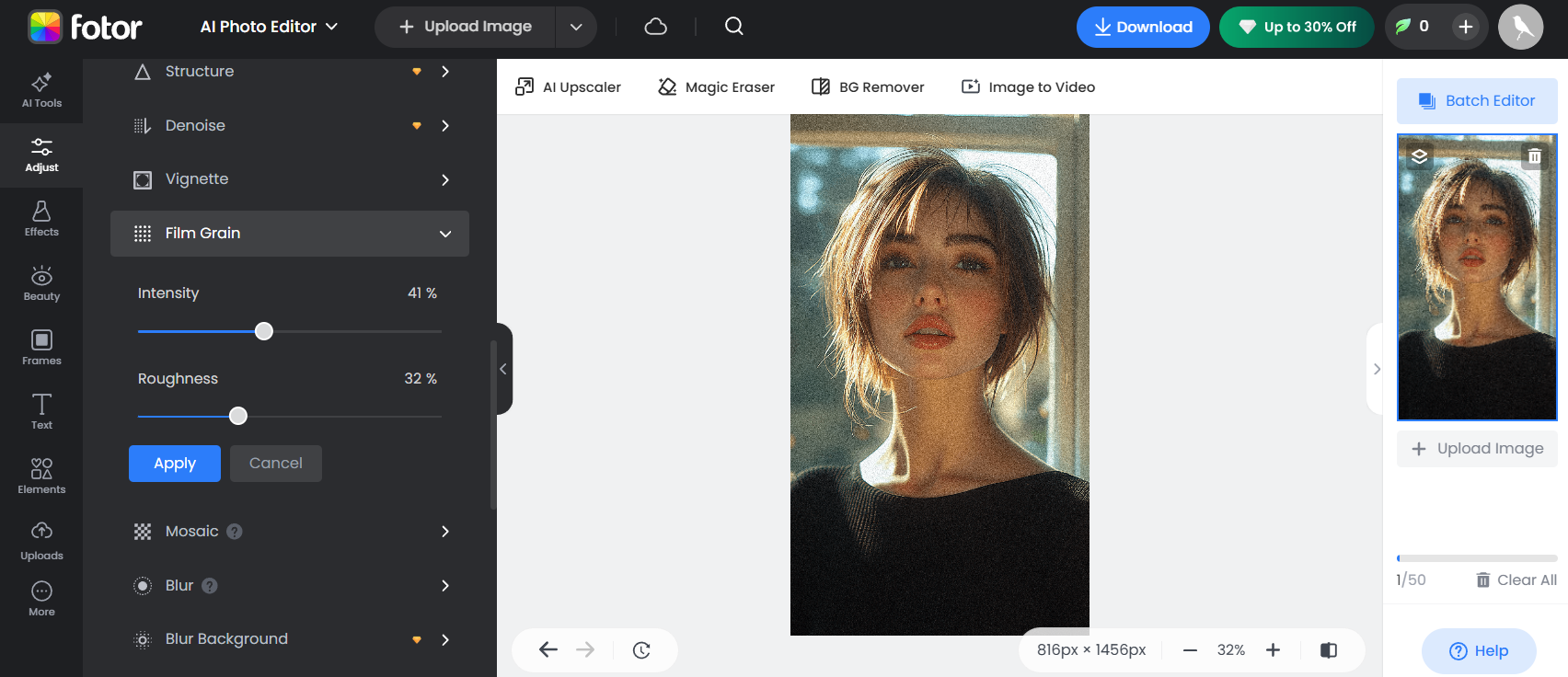1568x677 pixels.
Task: Expand the Blur adjustment
Action: [290, 586]
